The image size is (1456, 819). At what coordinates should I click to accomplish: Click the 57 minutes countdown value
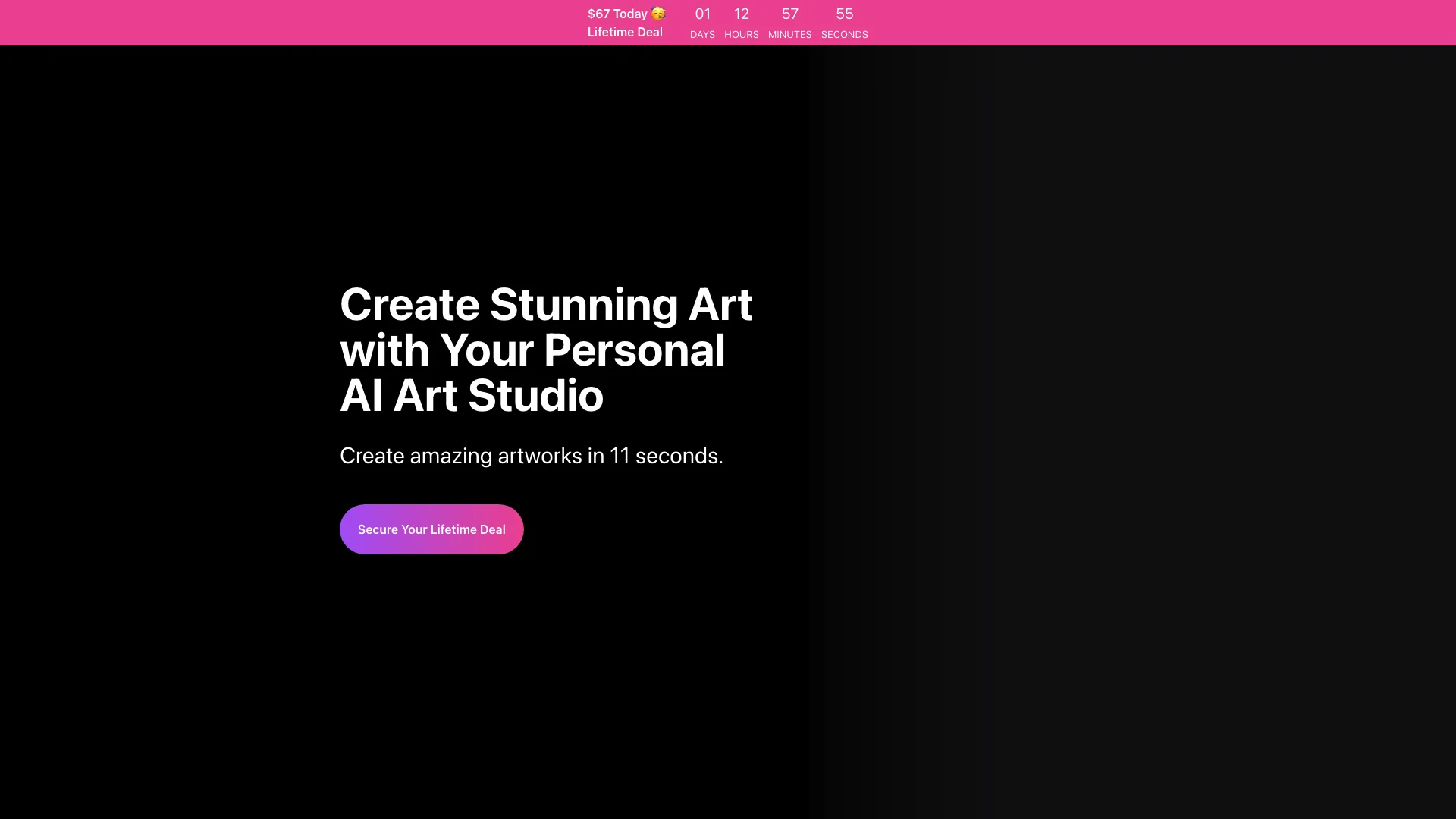[x=790, y=14]
